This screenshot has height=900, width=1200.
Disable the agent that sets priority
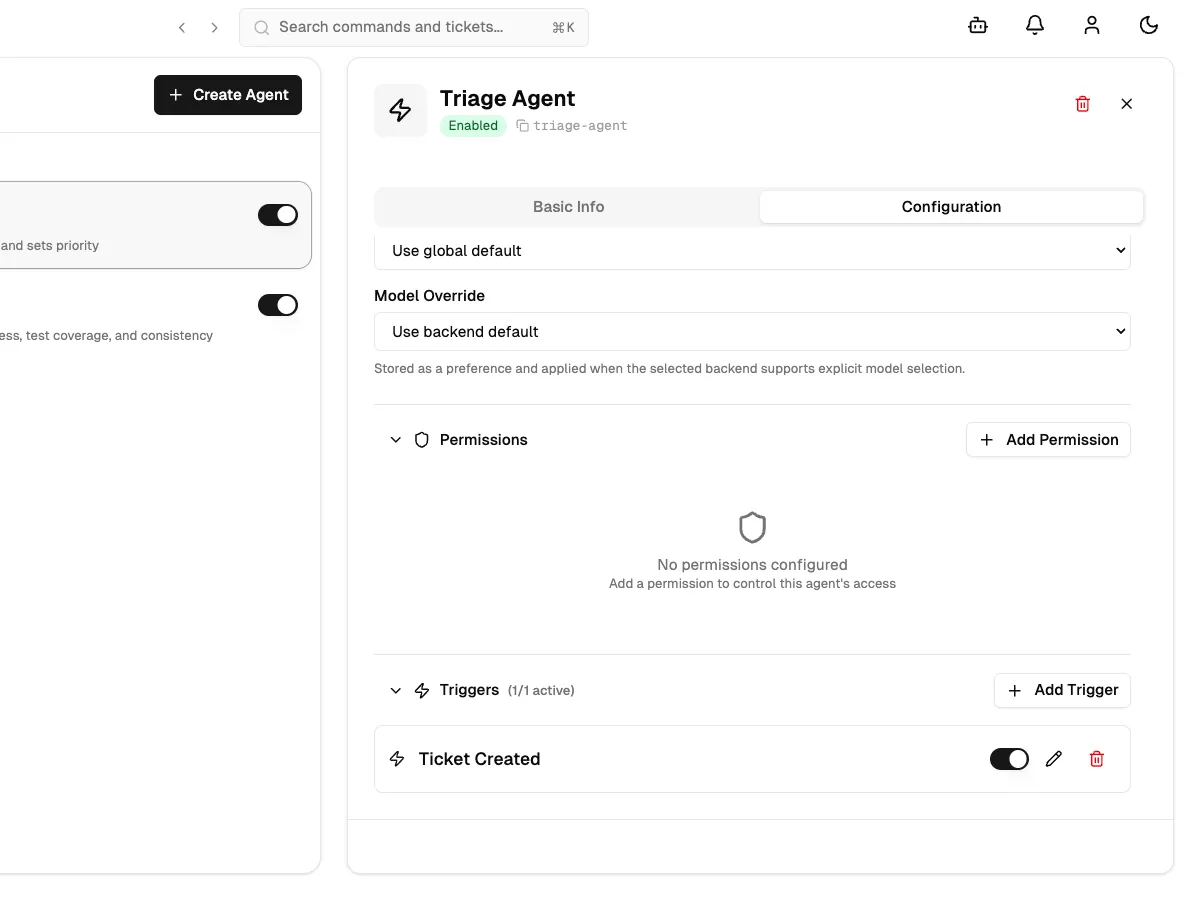[278, 214]
